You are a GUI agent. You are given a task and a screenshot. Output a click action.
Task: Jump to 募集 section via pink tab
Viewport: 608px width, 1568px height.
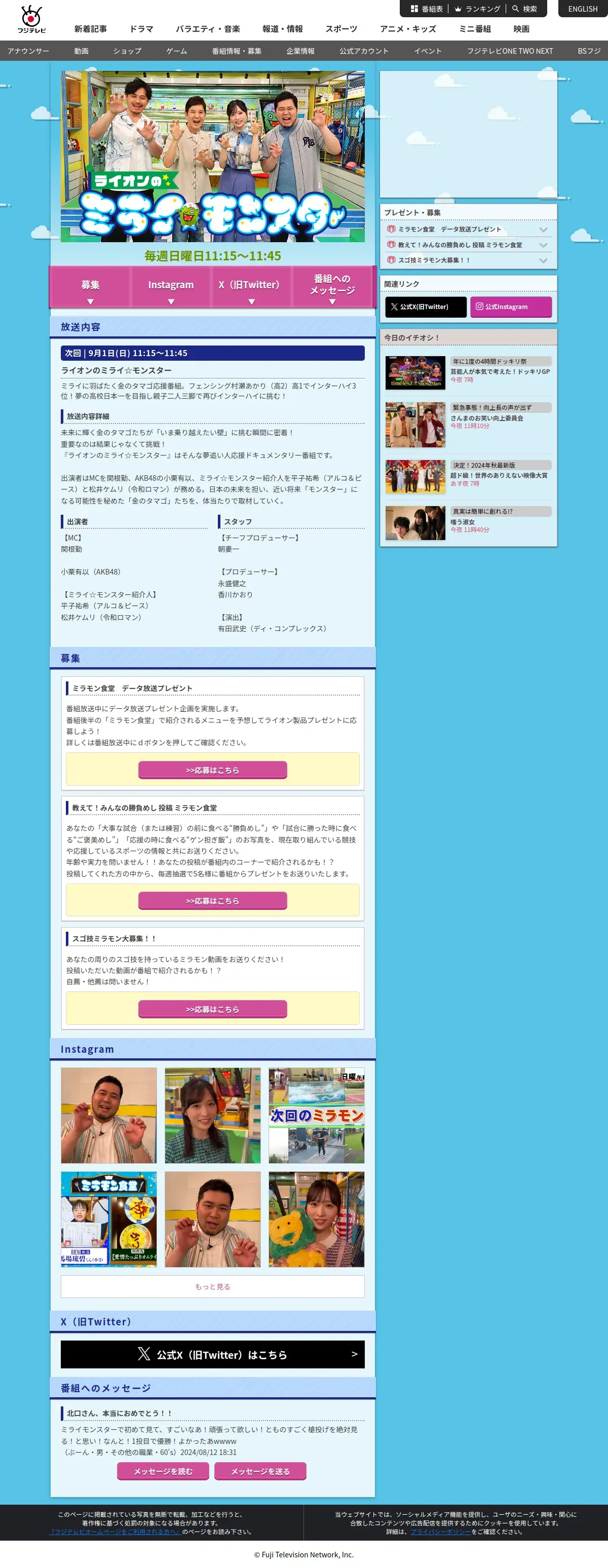click(90, 287)
